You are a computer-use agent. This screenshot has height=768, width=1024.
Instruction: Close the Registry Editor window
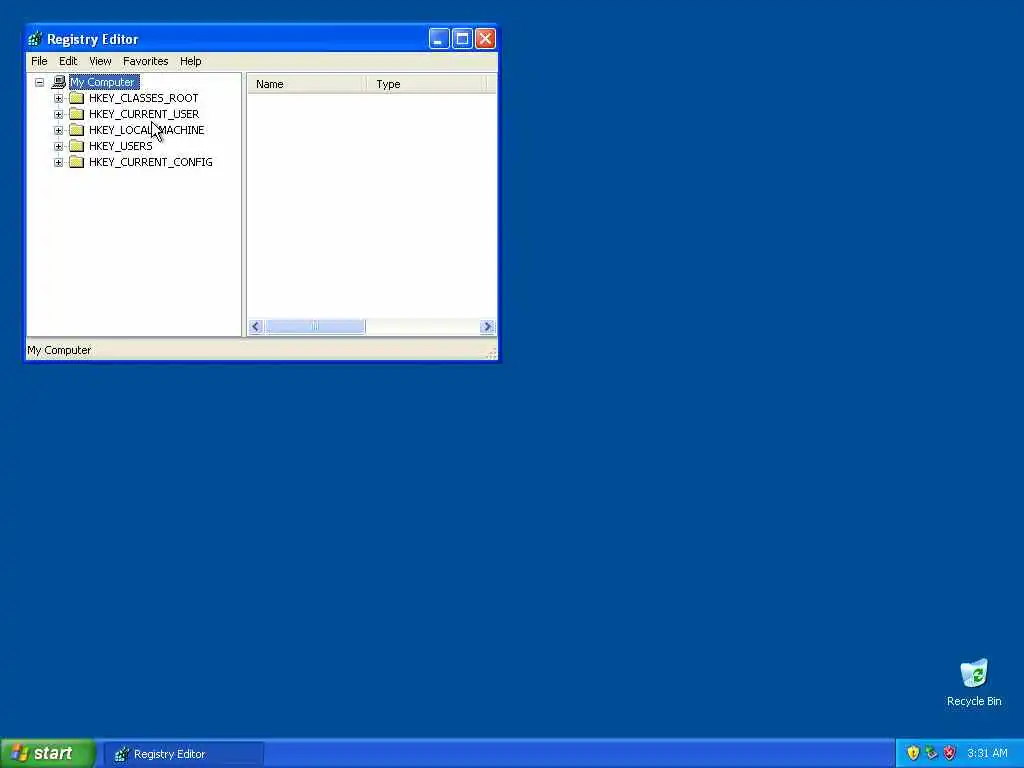click(x=485, y=39)
